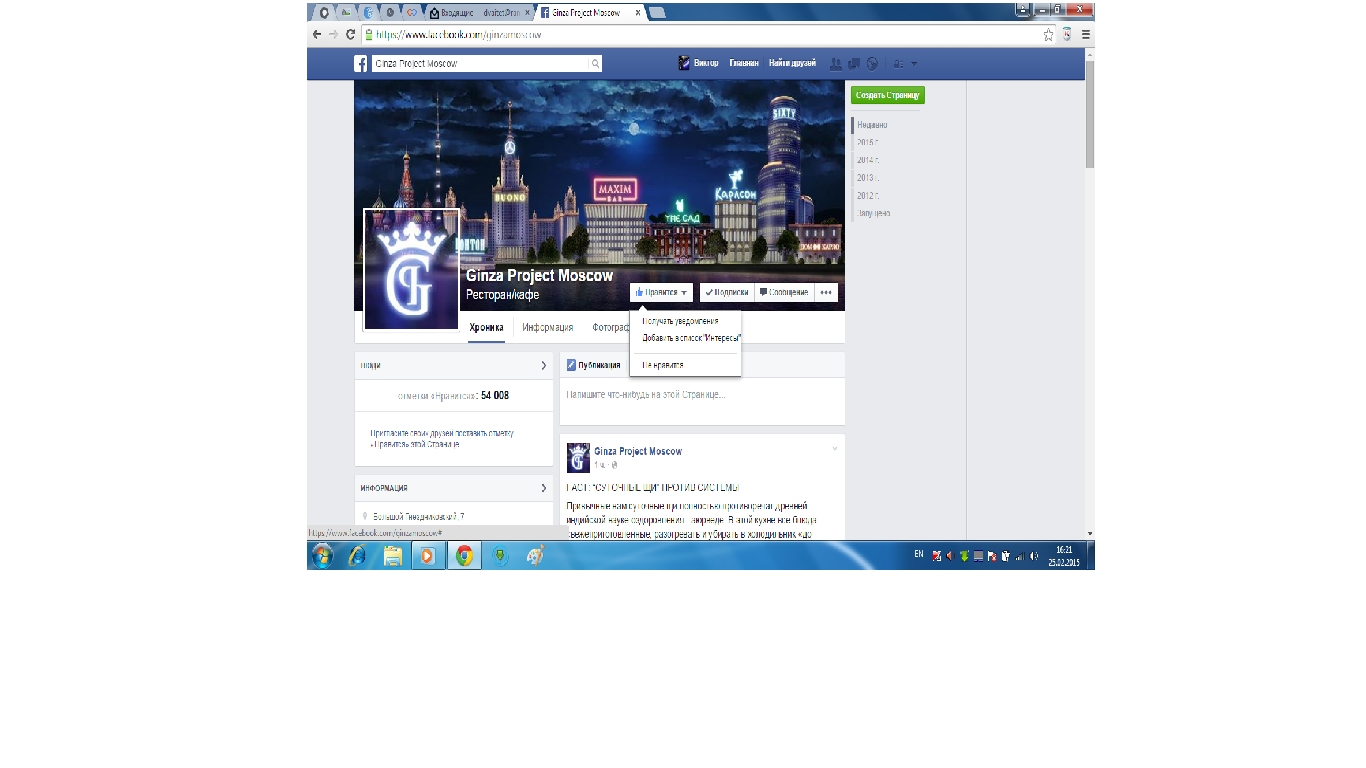1366x768 pixels.
Task: Click the Chrome forward arrow
Action: (x=333, y=34)
